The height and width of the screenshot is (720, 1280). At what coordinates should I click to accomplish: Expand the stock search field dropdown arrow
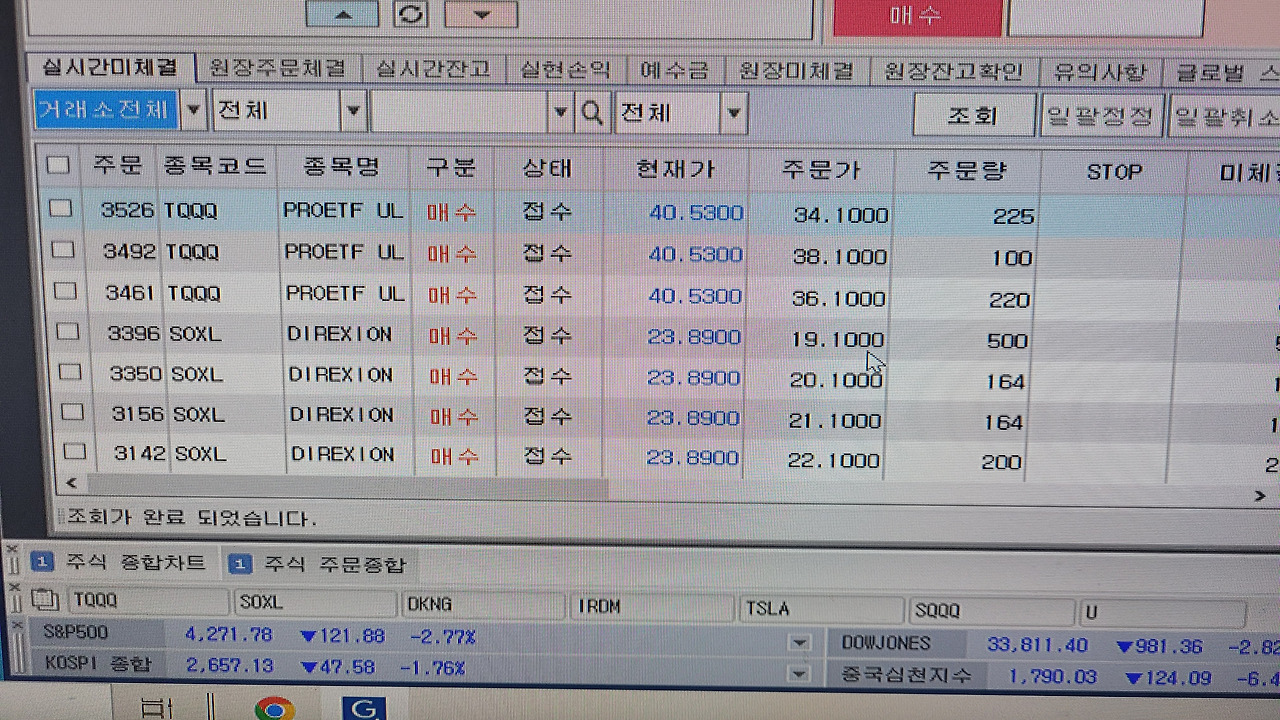[561, 112]
